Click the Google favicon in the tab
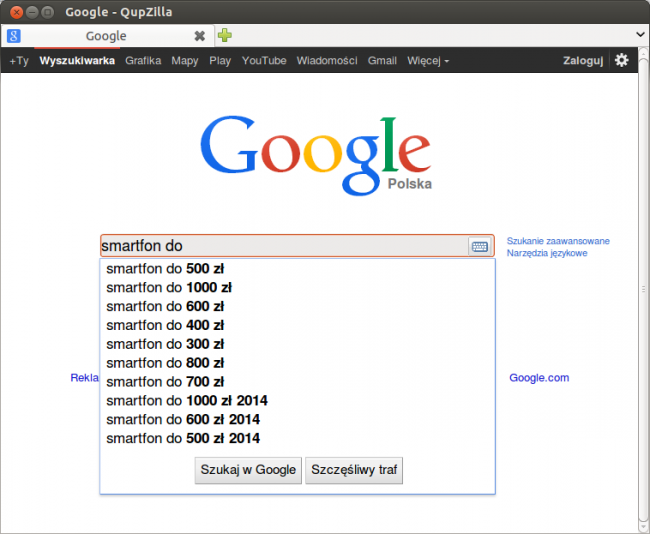This screenshot has width=650, height=534. pyautogui.click(x=14, y=36)
